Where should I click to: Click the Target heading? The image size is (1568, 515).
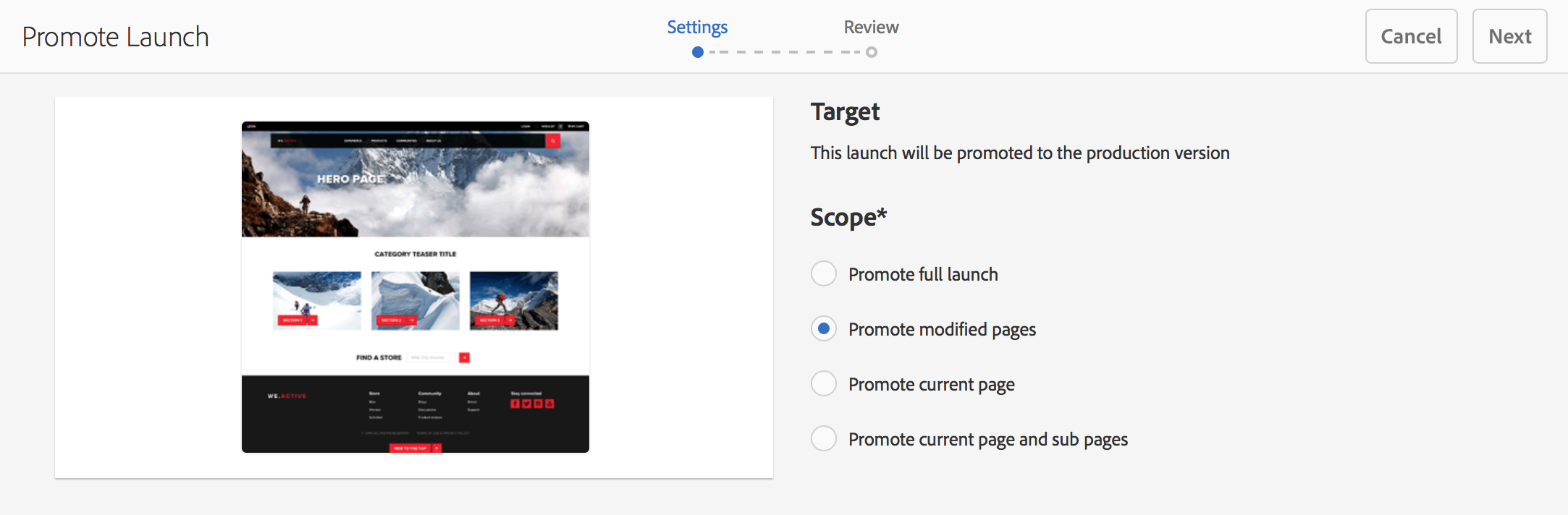(845, 112)
